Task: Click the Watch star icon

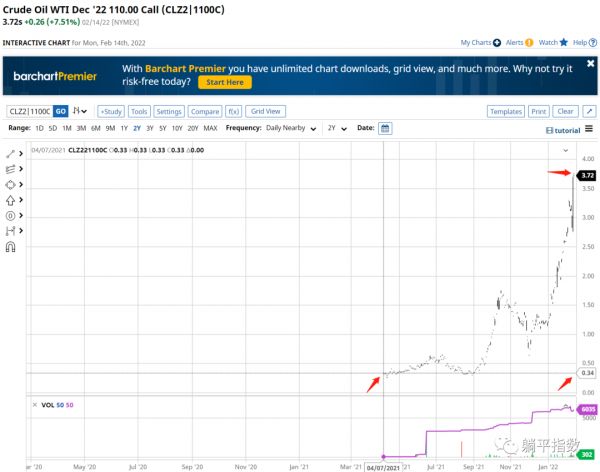Action: tap(564, 43)
